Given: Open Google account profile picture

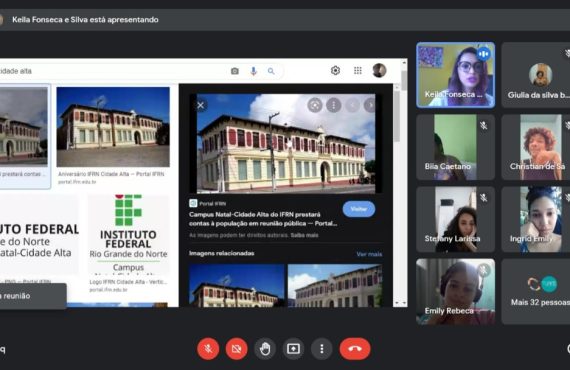Looking at the screenshot, I should pos(379,70).
